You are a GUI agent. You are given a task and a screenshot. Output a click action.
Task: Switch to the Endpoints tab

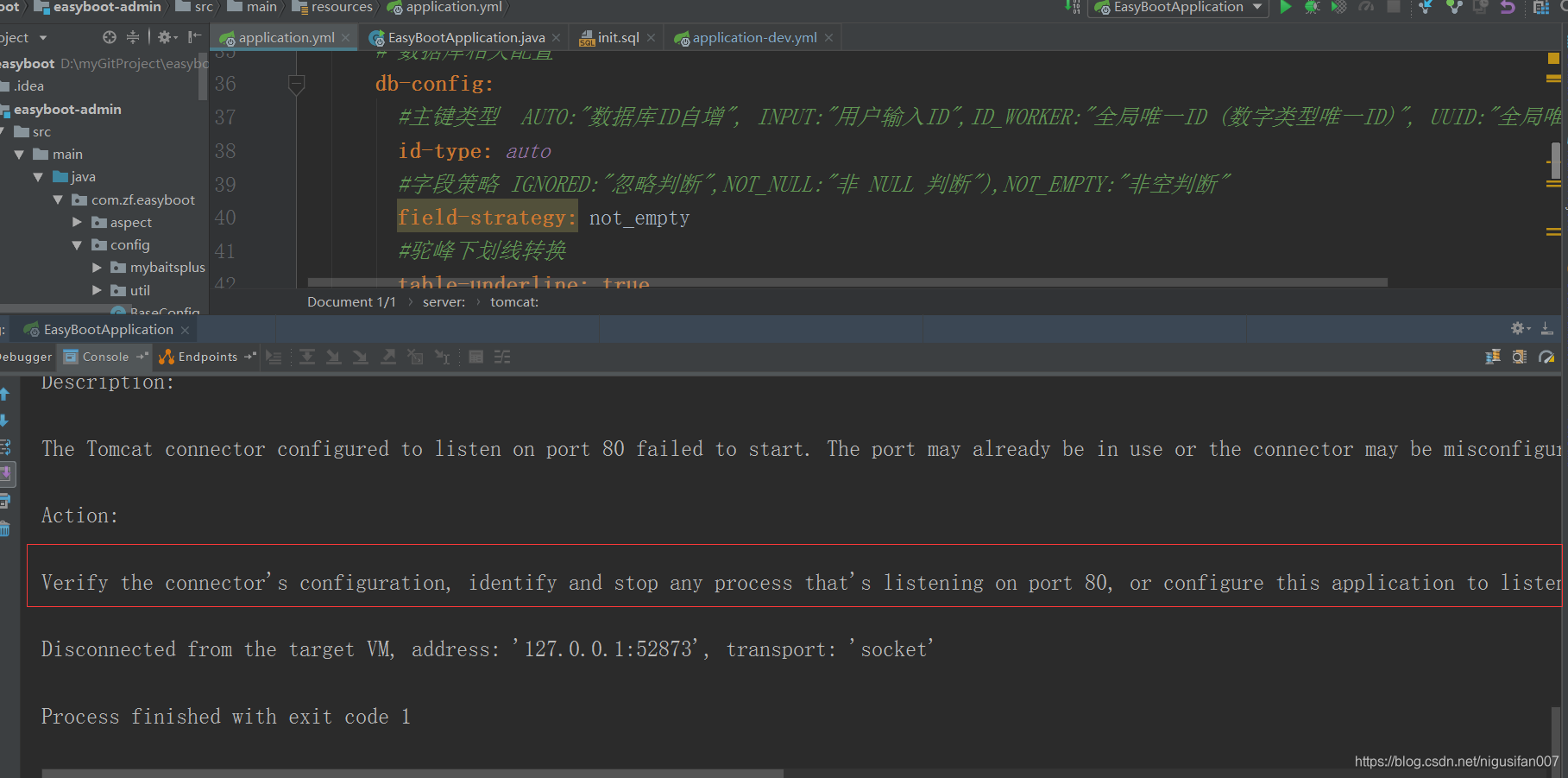[x=206, y=357]
